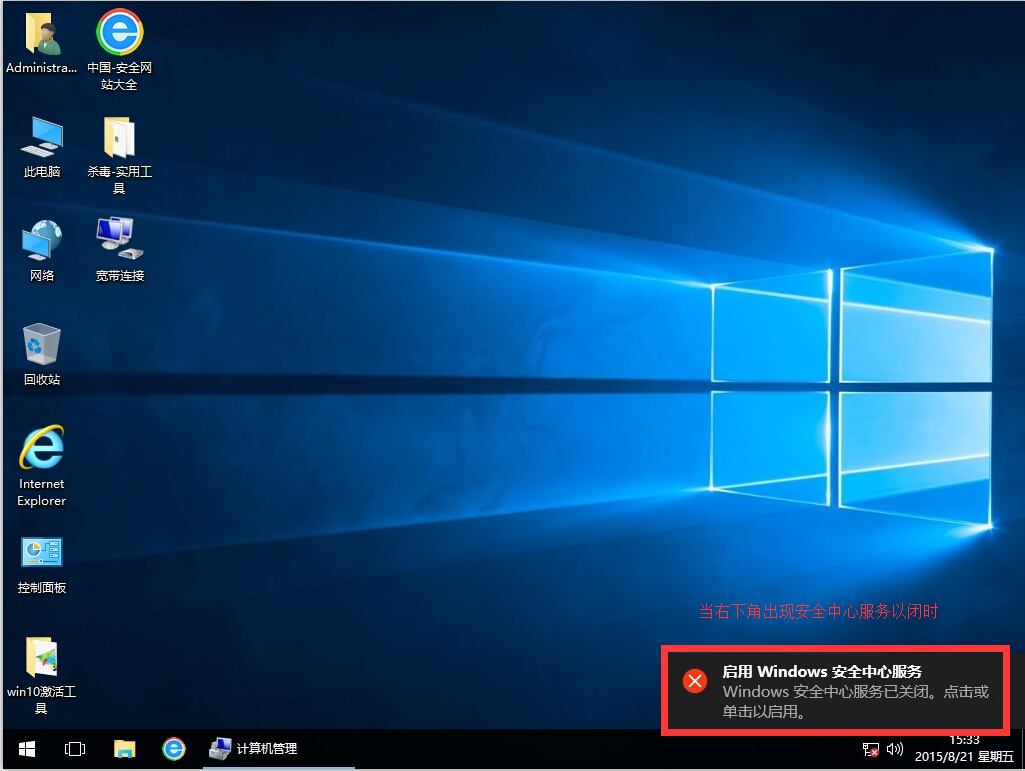The width and height of the screenshot is (1025, 771).
Task: Open the pinned browser in the taskbar
Action: (x=174, y=748)
